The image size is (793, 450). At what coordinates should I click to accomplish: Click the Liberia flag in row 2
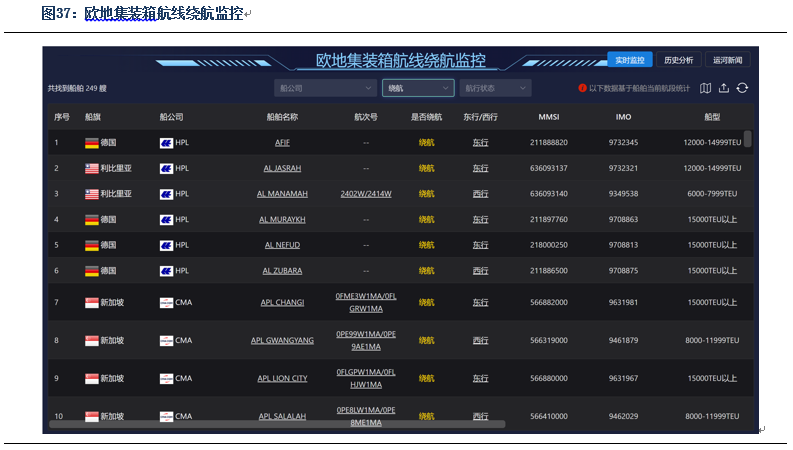[92, 168]
